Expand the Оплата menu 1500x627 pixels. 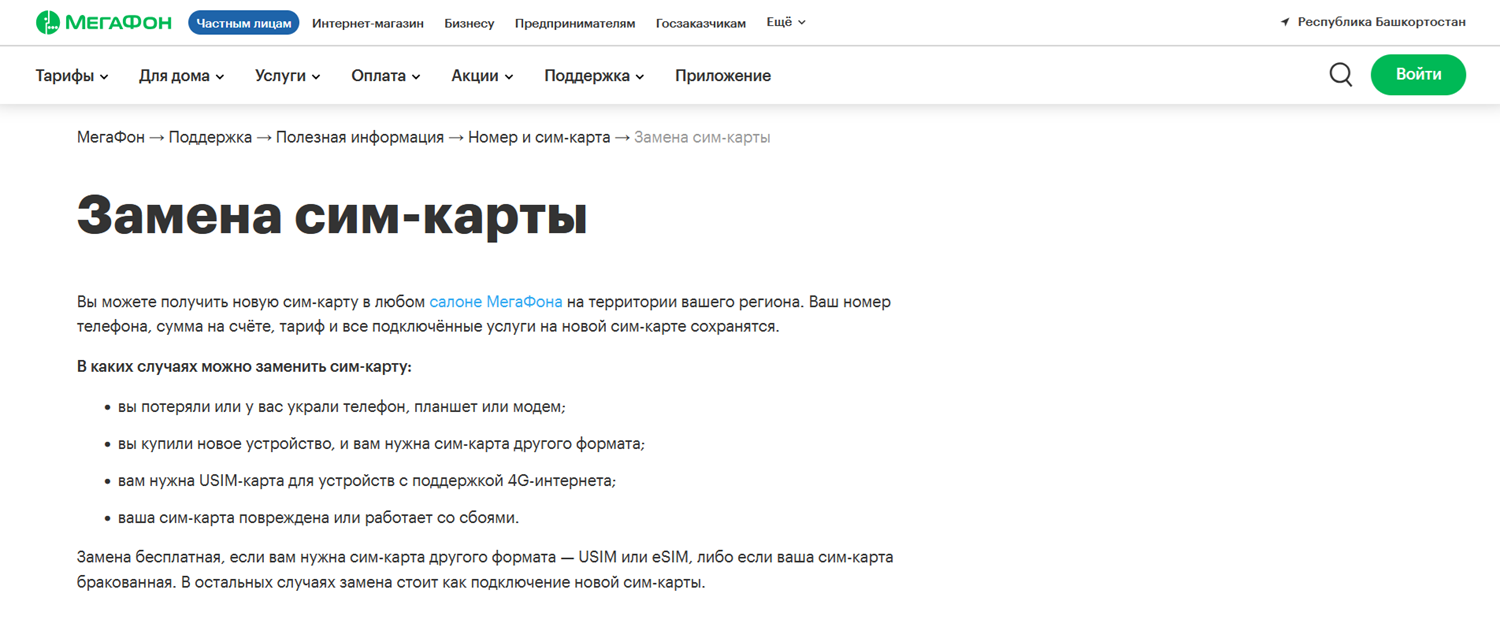(386, 76)
